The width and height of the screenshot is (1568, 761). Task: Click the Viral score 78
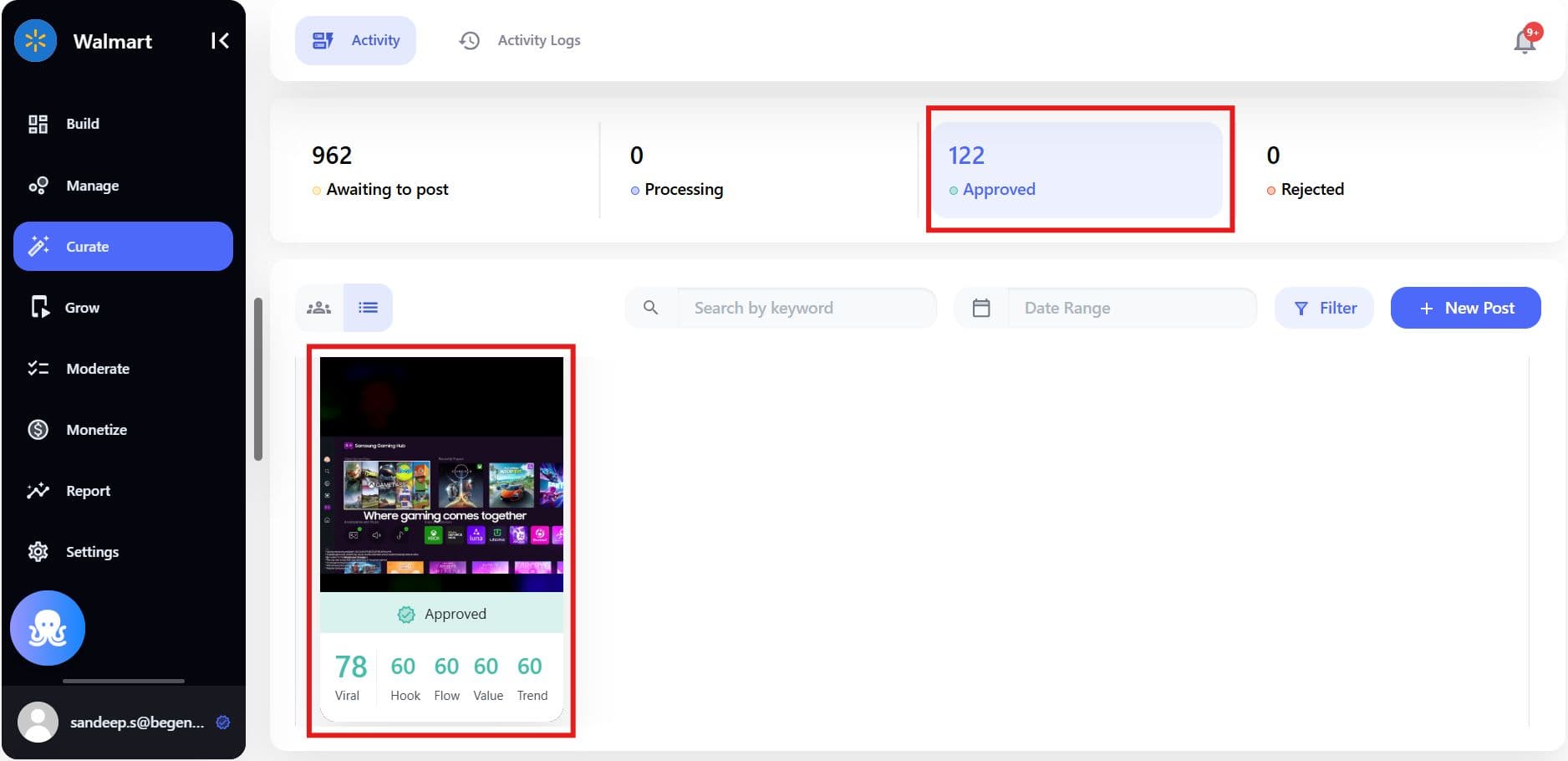point(351,667)
